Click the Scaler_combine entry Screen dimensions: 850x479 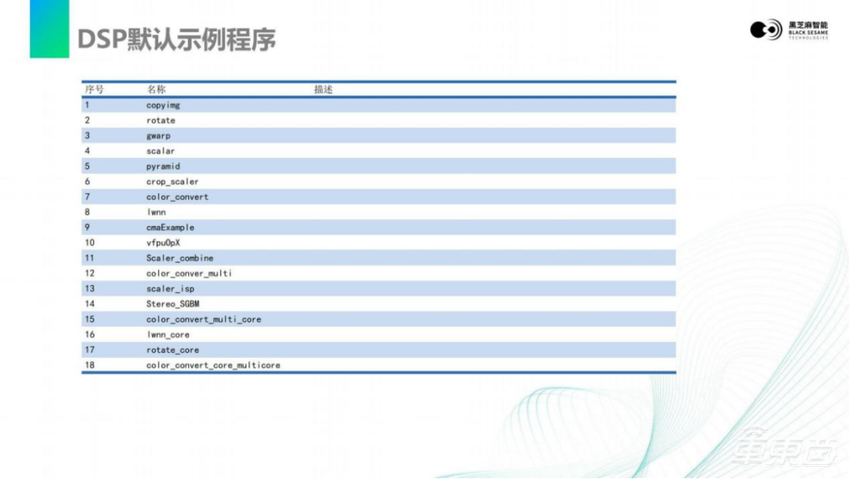click(179, 258)
